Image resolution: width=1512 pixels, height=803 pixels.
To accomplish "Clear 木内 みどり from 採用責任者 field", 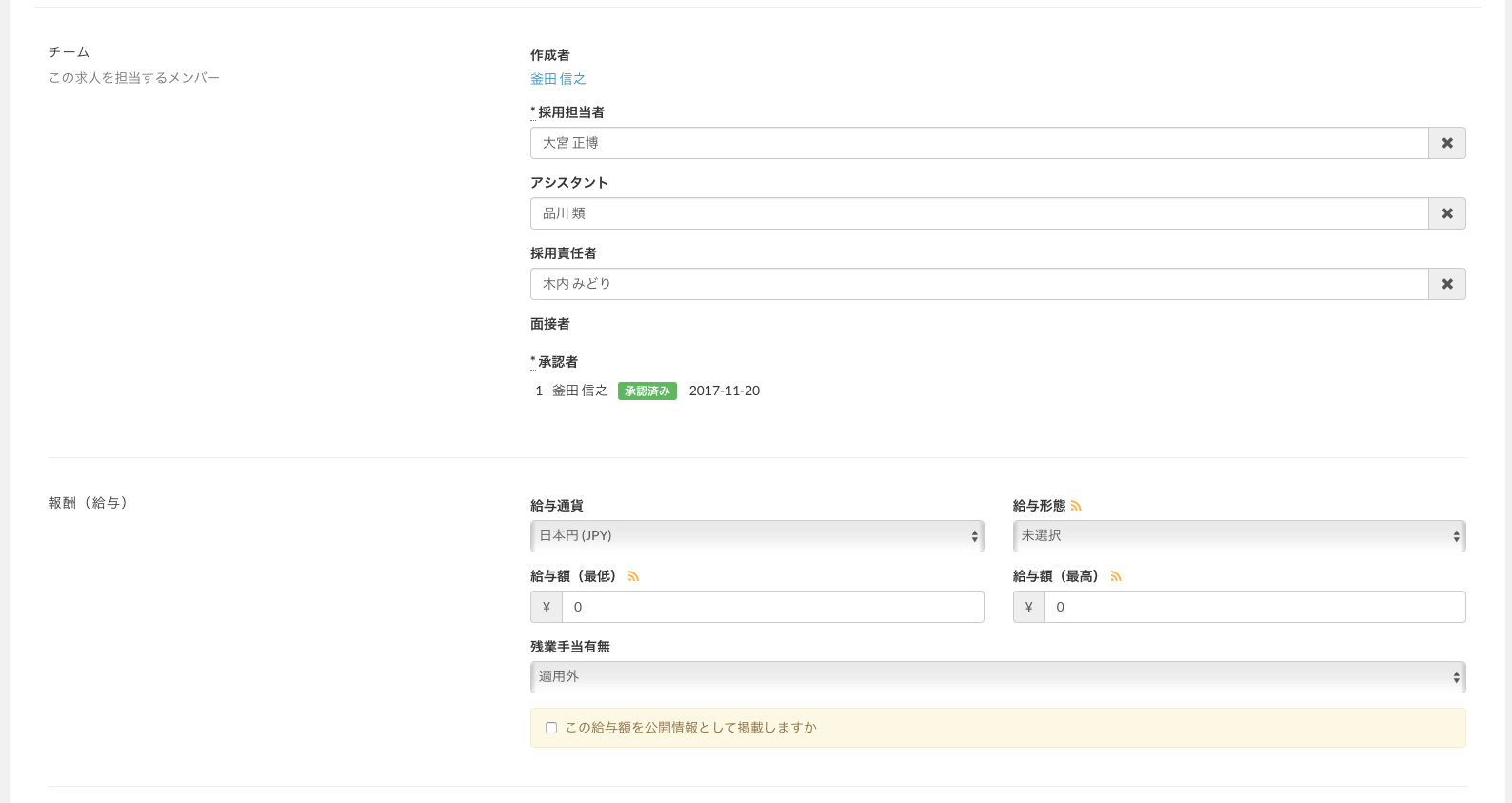I will [x=1446, y=284].
